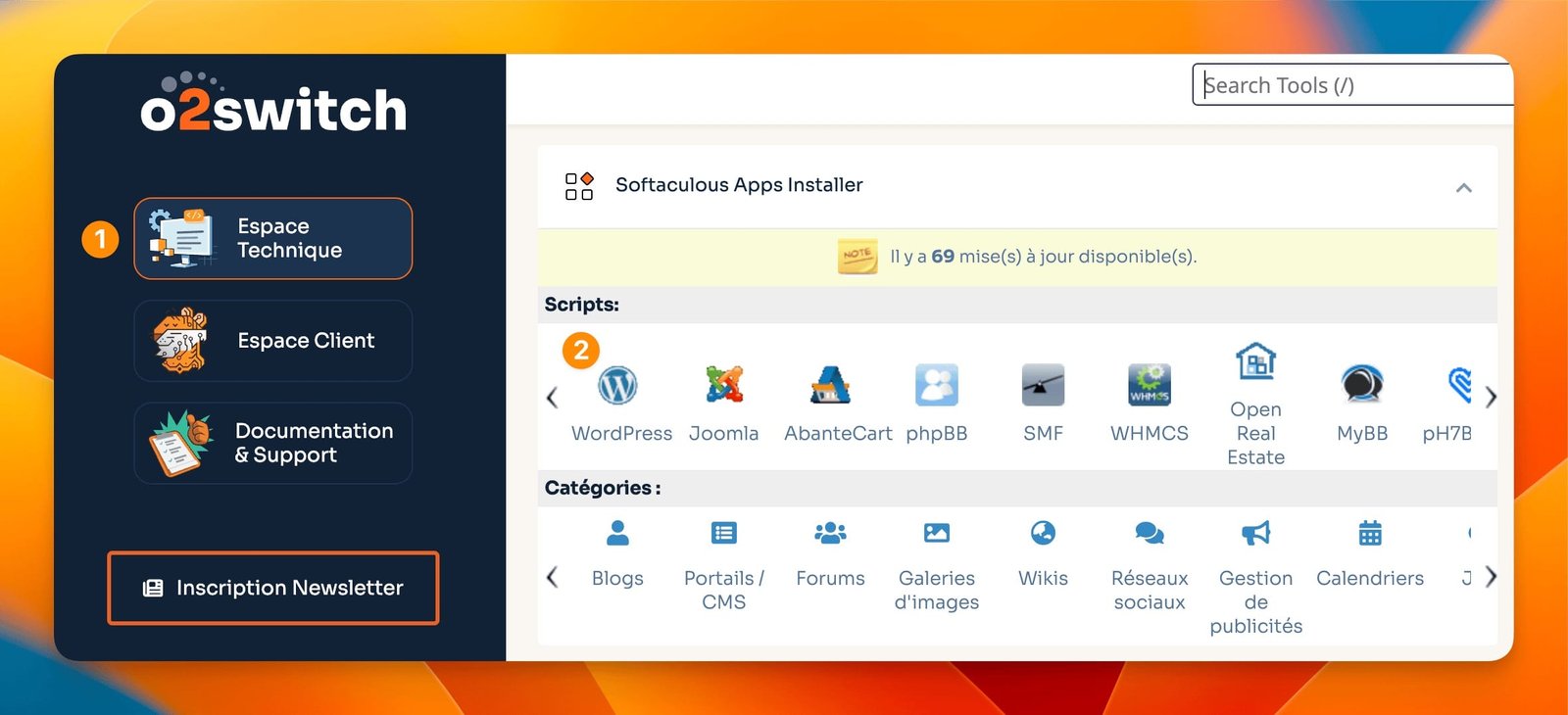Click the Wikis category label
1568x715 pixels.
(1043, 578)
